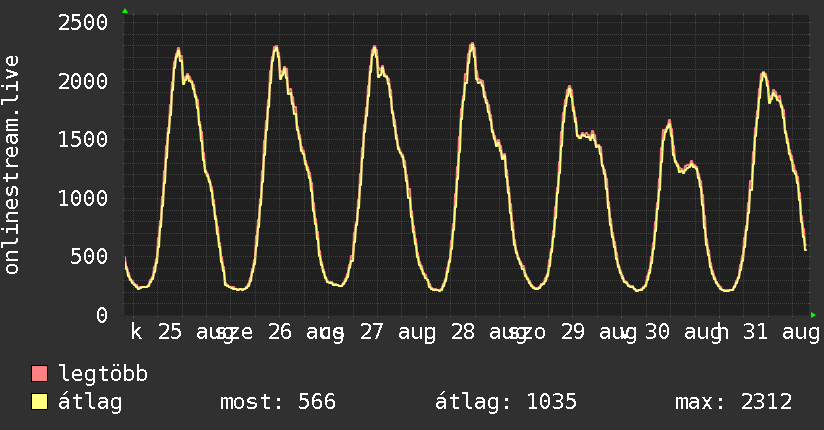Click the y-axis label 1000
Image resolution: width=824 pixels, height=430 pixels.
(x=83, y=199)
